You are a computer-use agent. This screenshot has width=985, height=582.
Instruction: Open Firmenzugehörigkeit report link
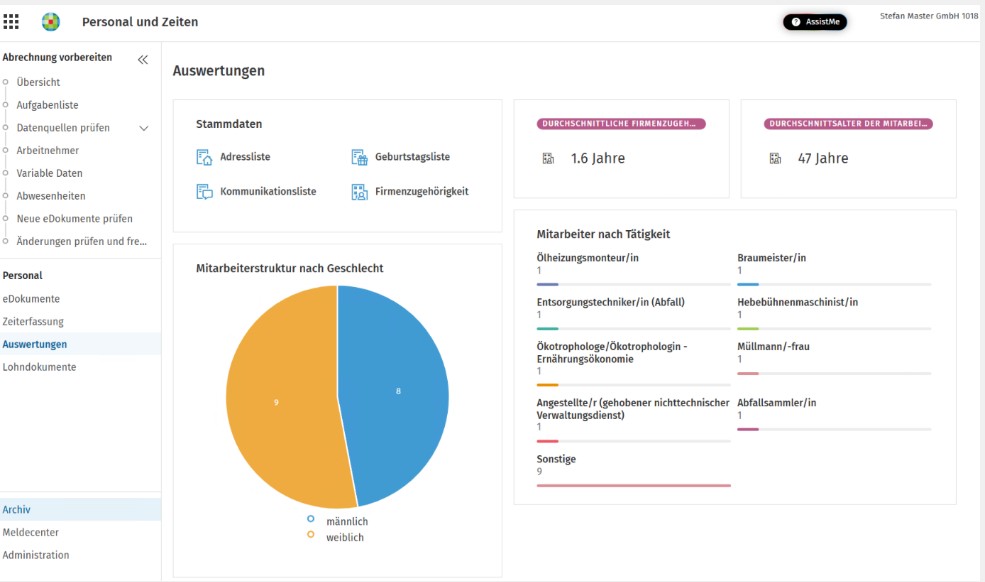coord(422,192)
